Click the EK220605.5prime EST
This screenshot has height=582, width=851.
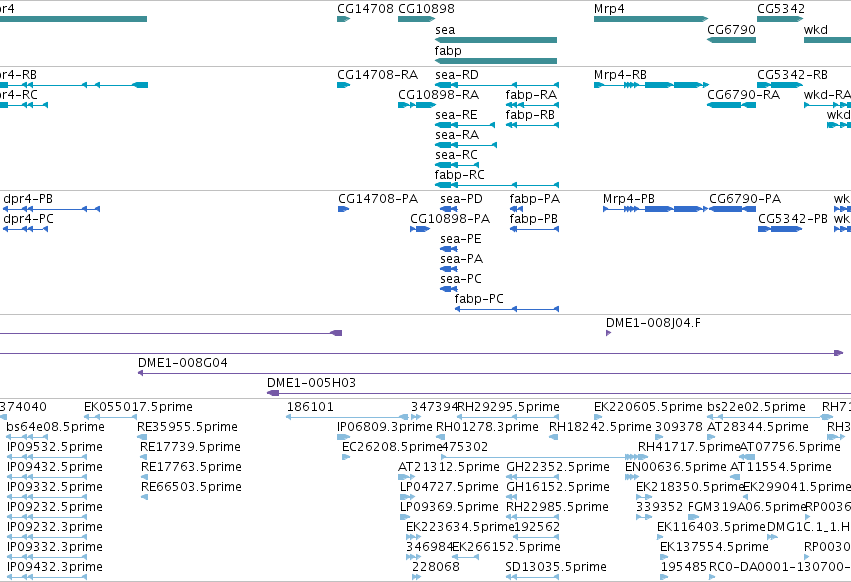pyautogui.click(x=598, y=417)
